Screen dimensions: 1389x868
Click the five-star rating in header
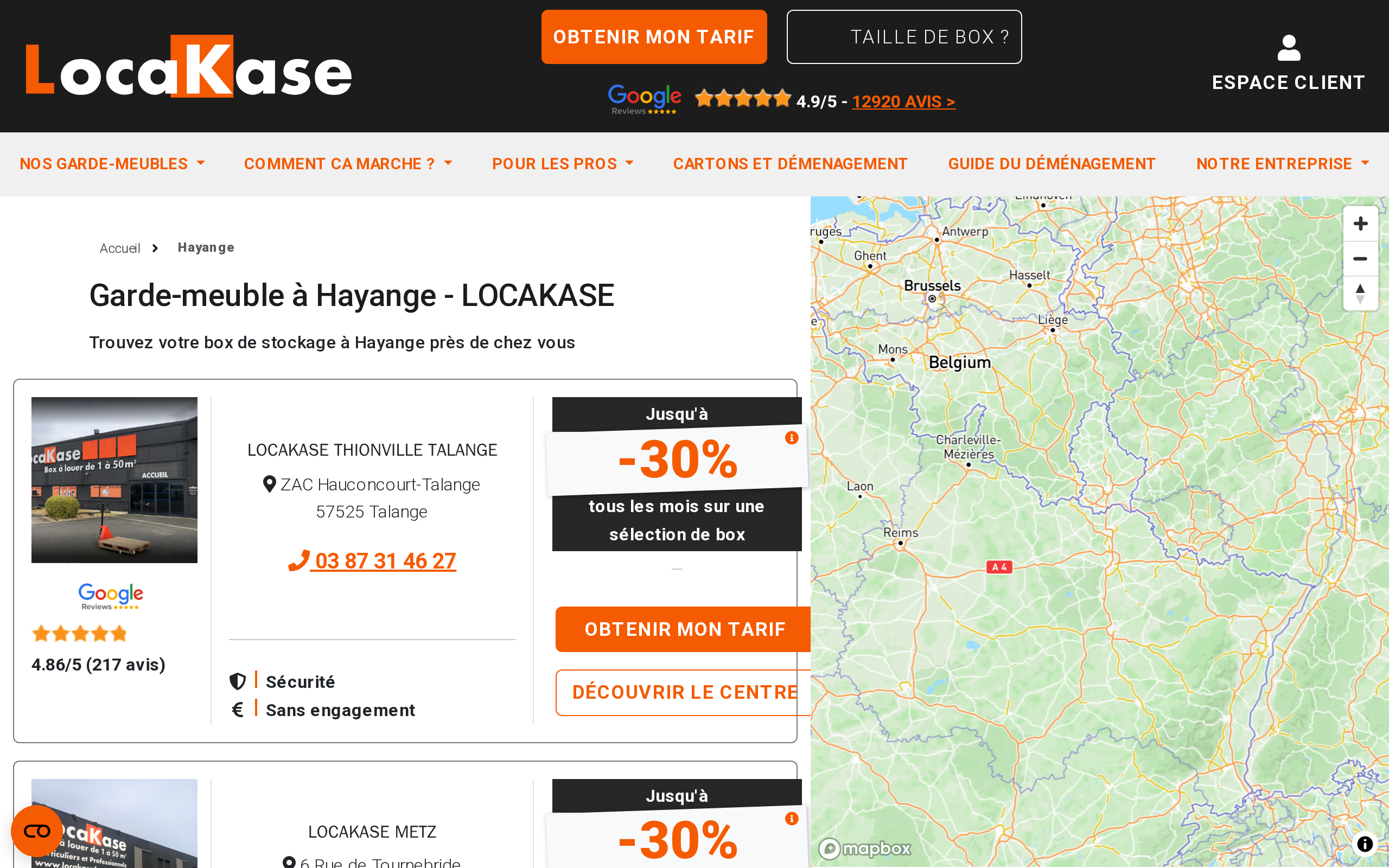coord(743,99)
